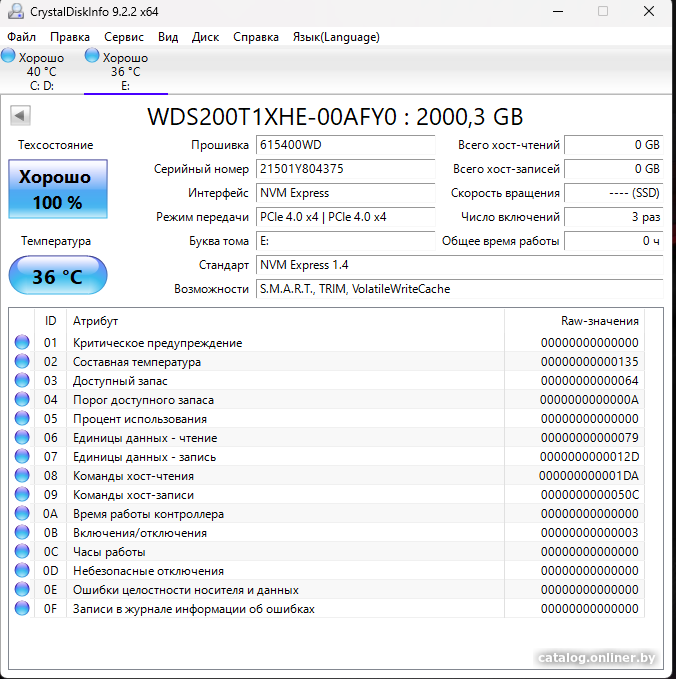Click status orb for Ошибки целостности носителя
The image size is (676, 679).
pos(22,590)
